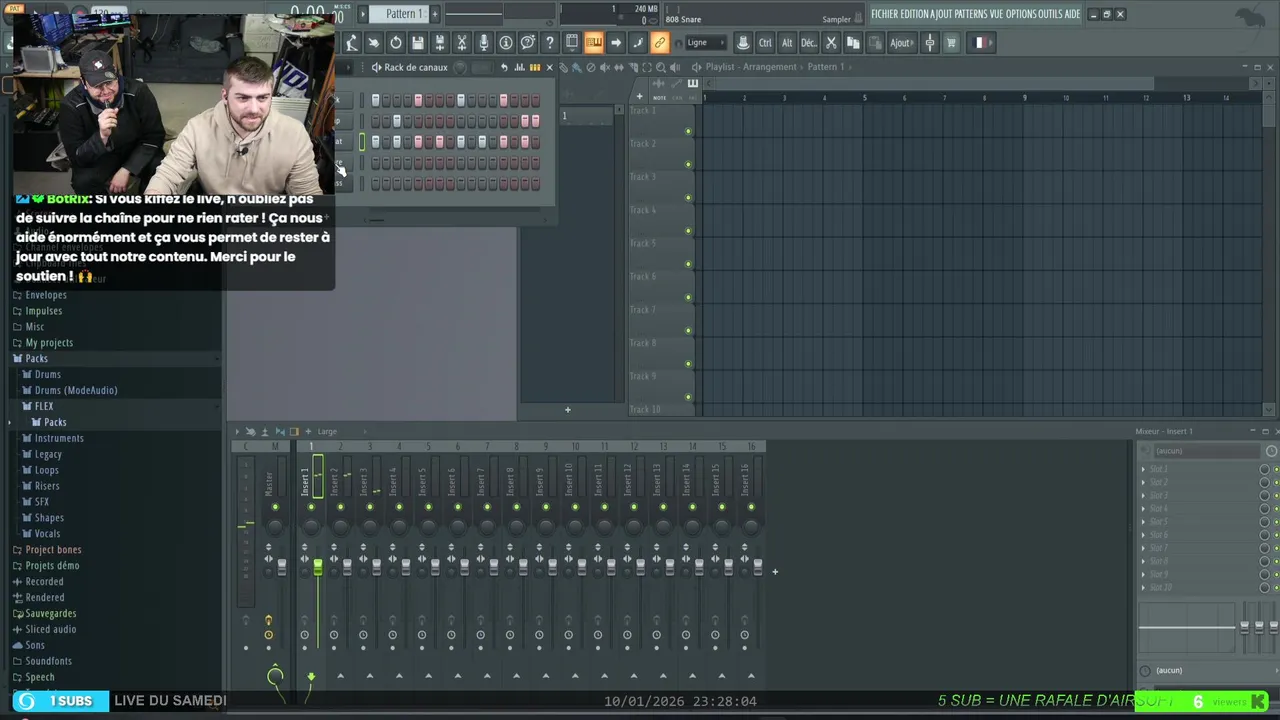Toggle the Insert 1 green mute LED

(x=311, y=507)
